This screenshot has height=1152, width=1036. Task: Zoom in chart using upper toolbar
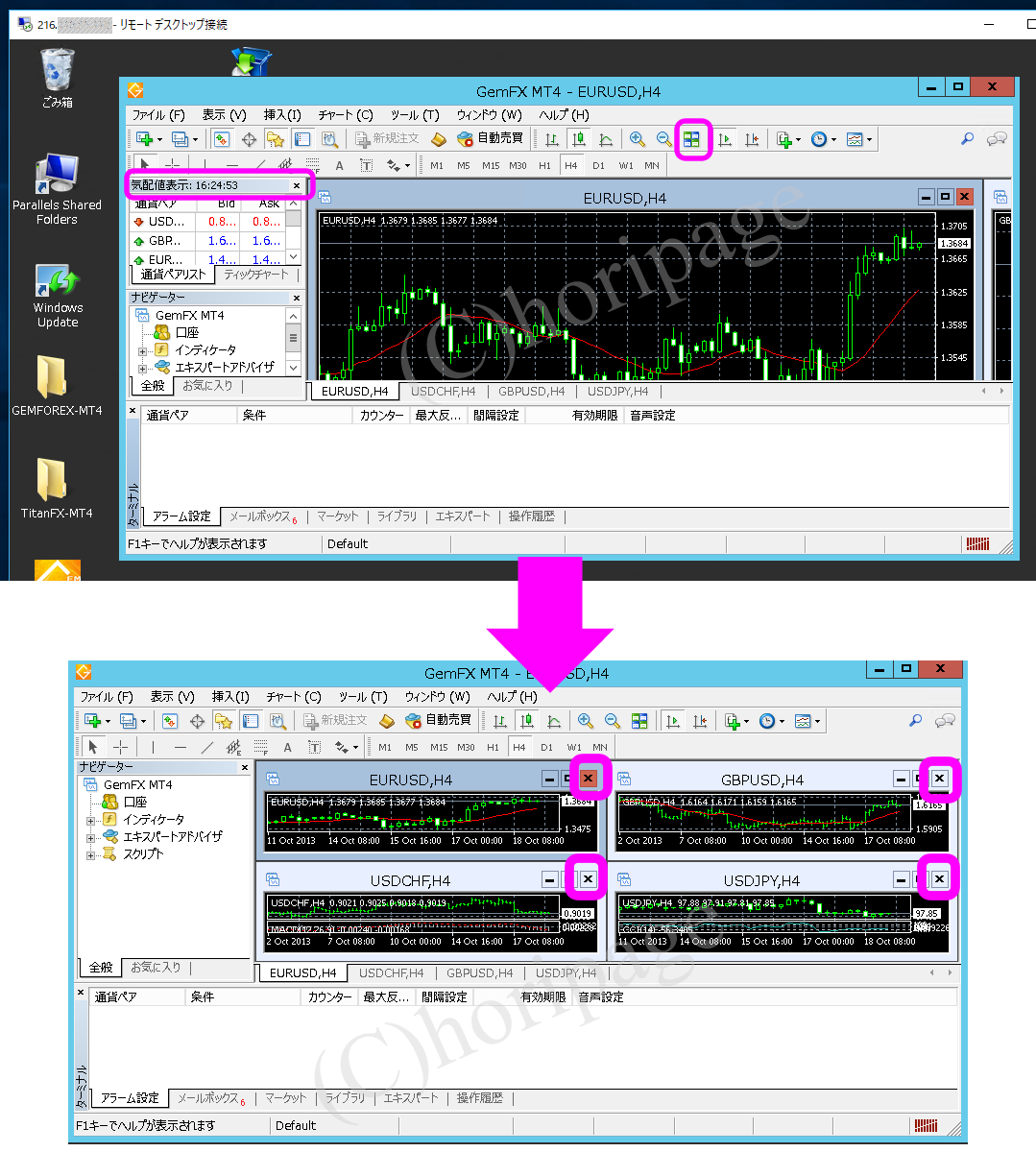pyautogui.click(x=637, y=139)
